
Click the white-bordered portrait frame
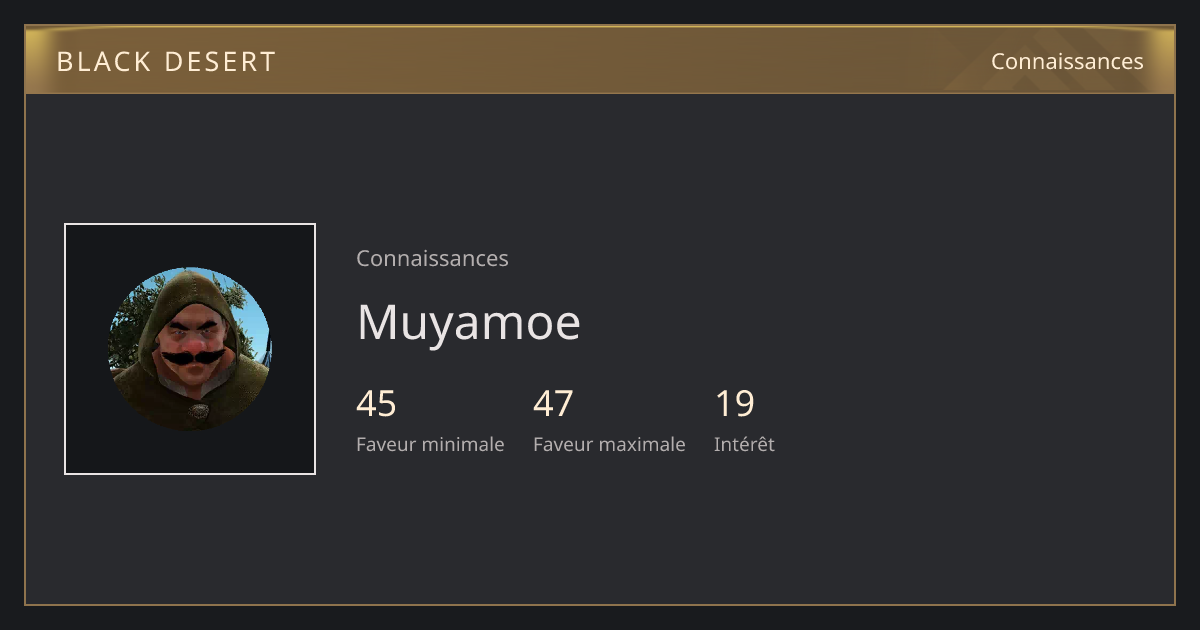(x=190, y=349)
